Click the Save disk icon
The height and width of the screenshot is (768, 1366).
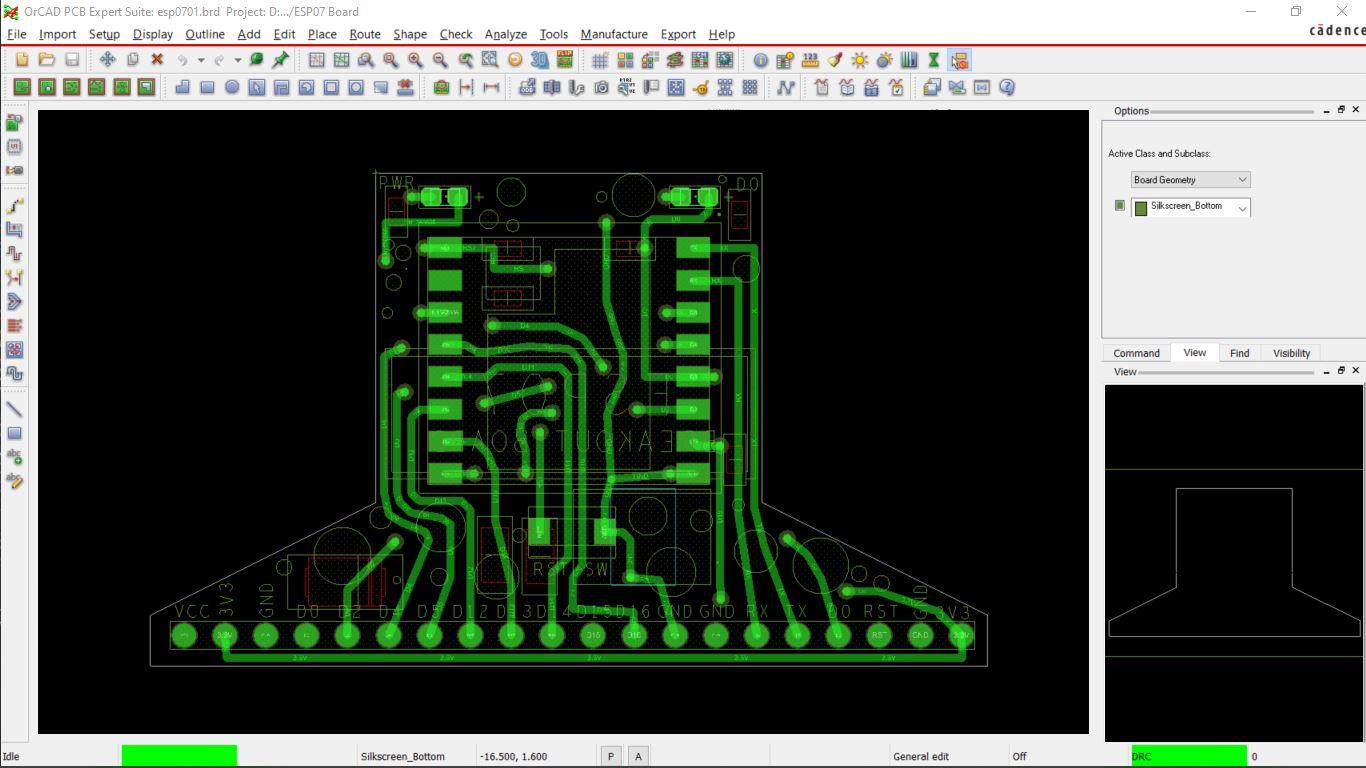[x=72, y=60]
